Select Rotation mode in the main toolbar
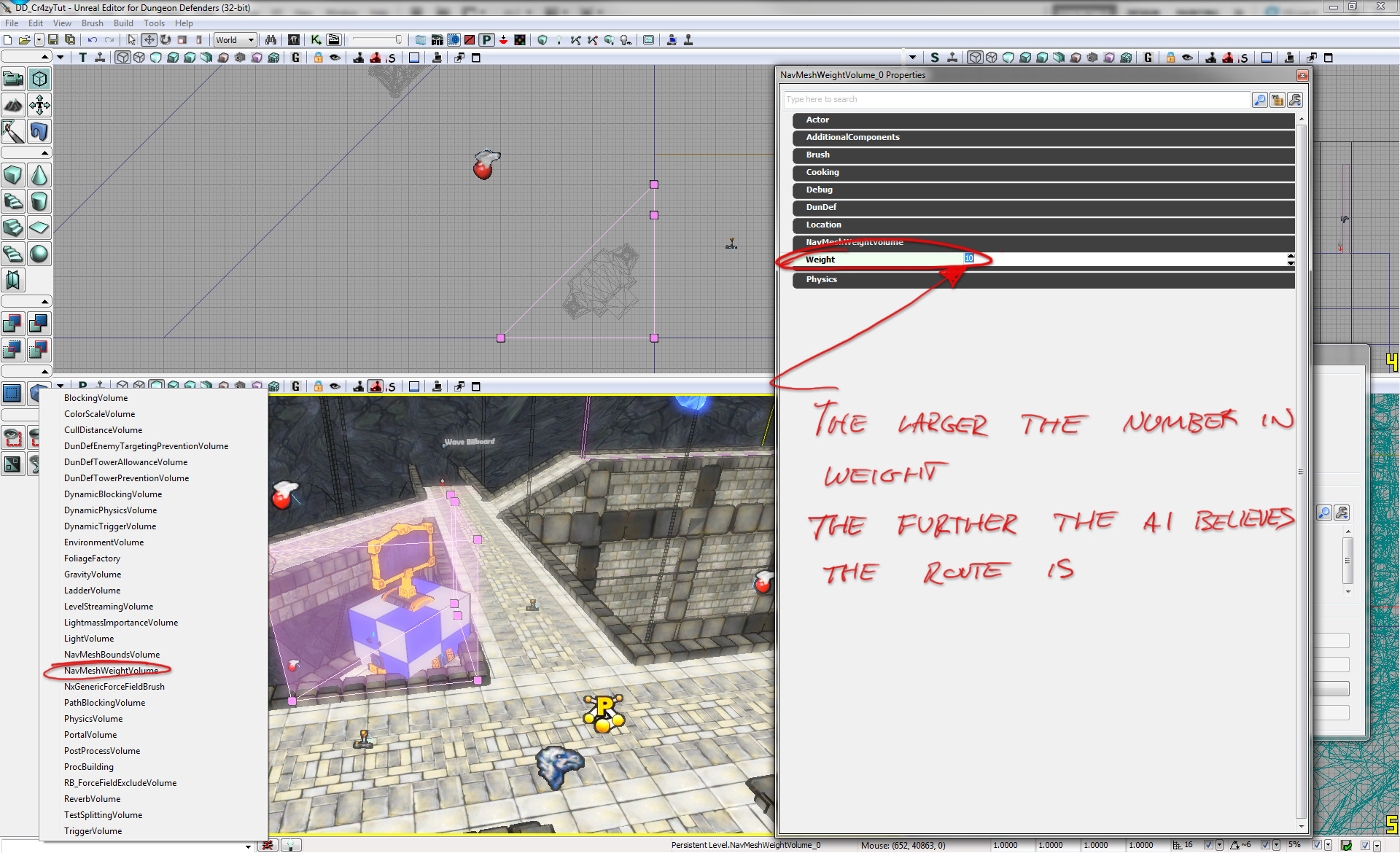This screenshot has width=1400, height=853. [166, 40]
